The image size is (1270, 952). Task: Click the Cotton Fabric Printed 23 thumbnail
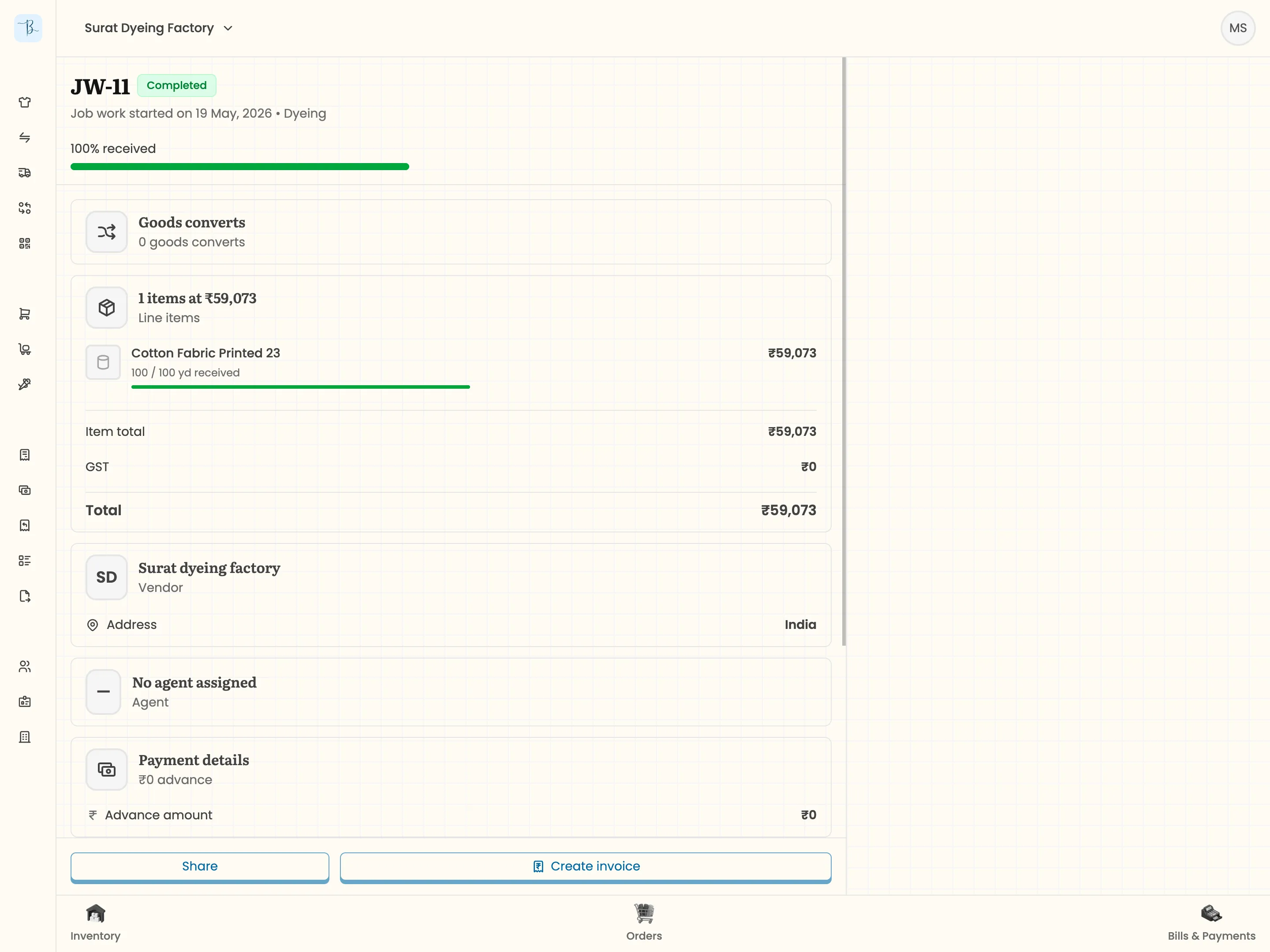coord(103,362)
